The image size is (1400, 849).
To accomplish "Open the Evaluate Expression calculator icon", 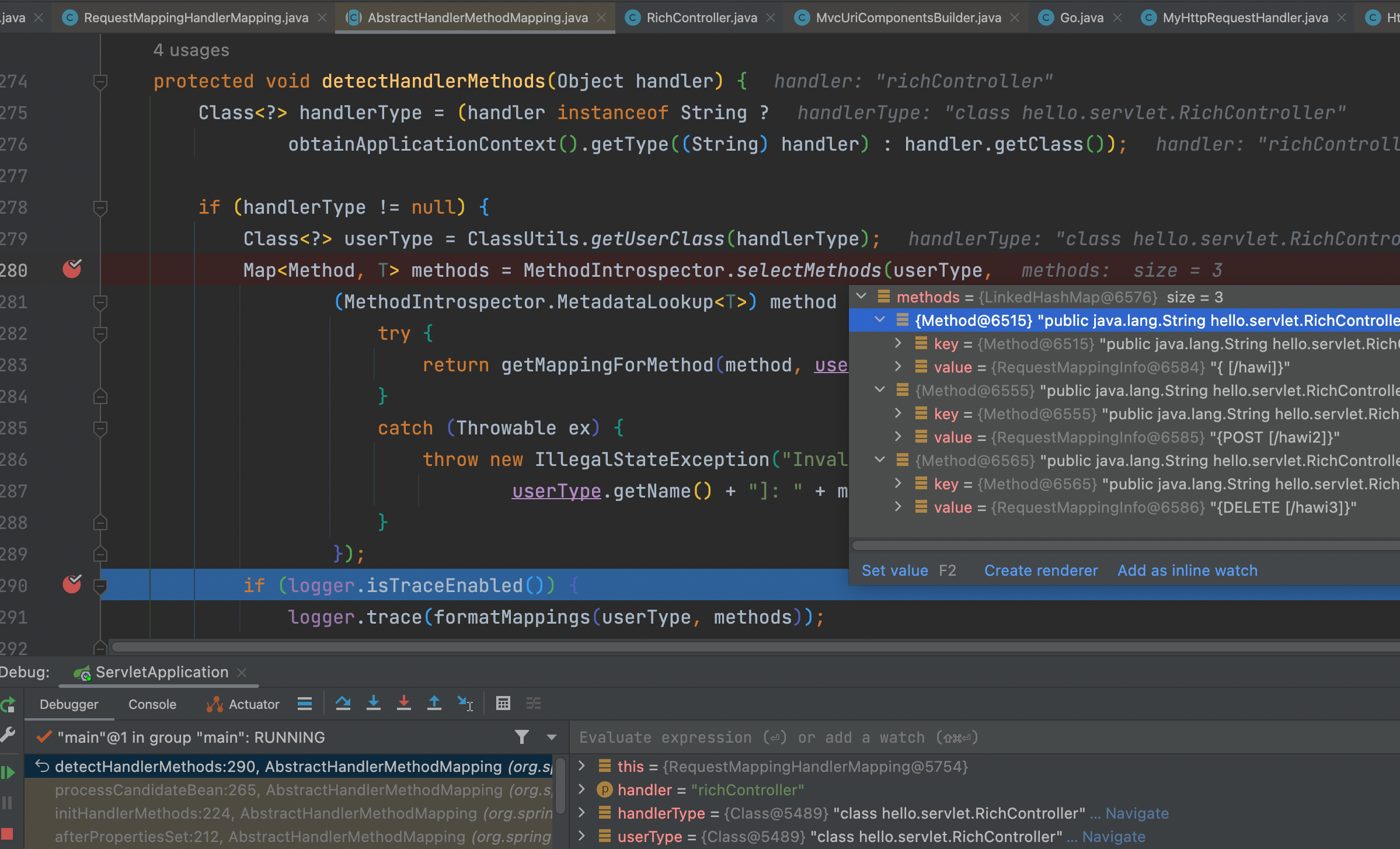I will point(503,704).
